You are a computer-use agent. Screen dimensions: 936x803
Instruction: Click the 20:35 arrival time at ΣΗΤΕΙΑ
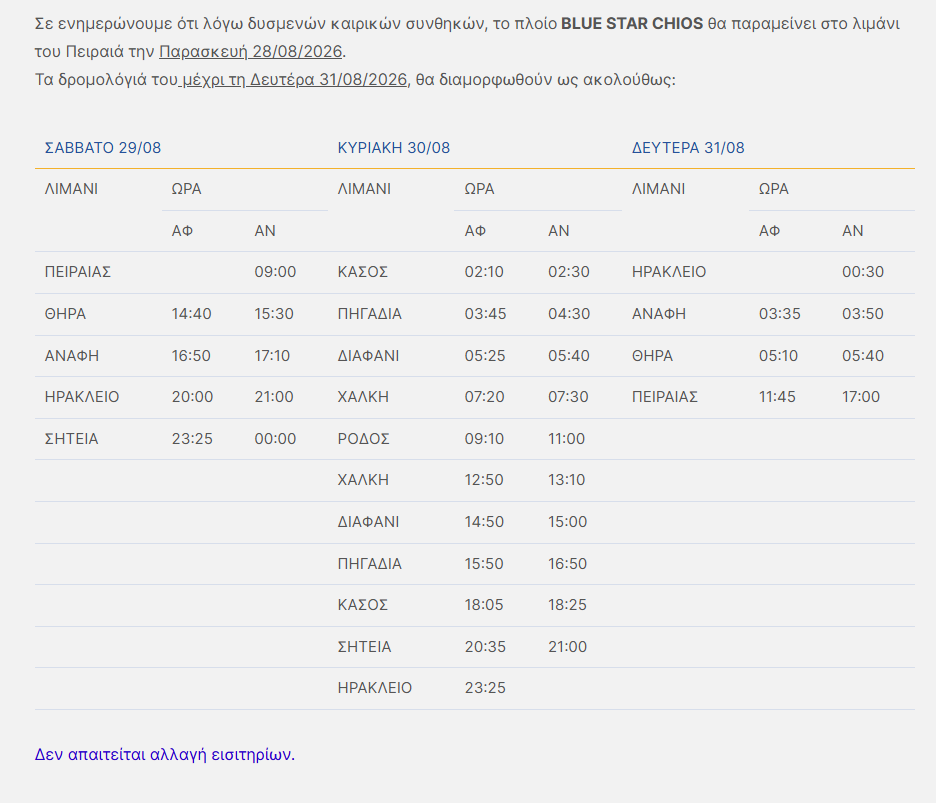point(485,647)
